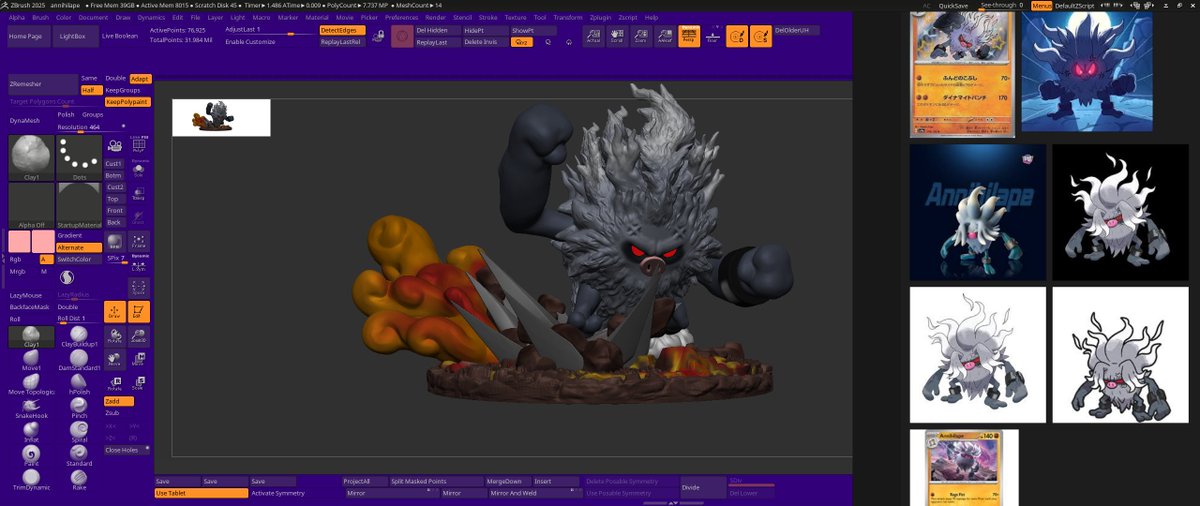Choose the Rake brush
Image resolution: width=1200 pixels, height=506 pixels.
[x=79, y=479]
